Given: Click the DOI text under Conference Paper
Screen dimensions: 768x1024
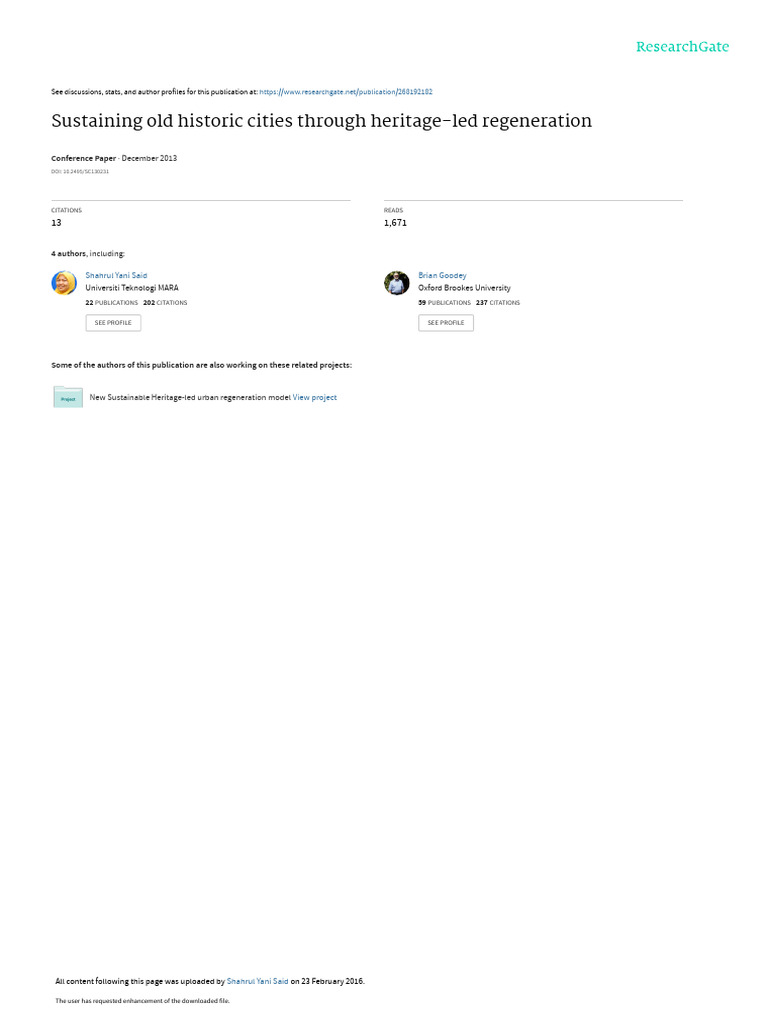Looking at the screenshot, I should pyautogui.click(x=80, y=172).
